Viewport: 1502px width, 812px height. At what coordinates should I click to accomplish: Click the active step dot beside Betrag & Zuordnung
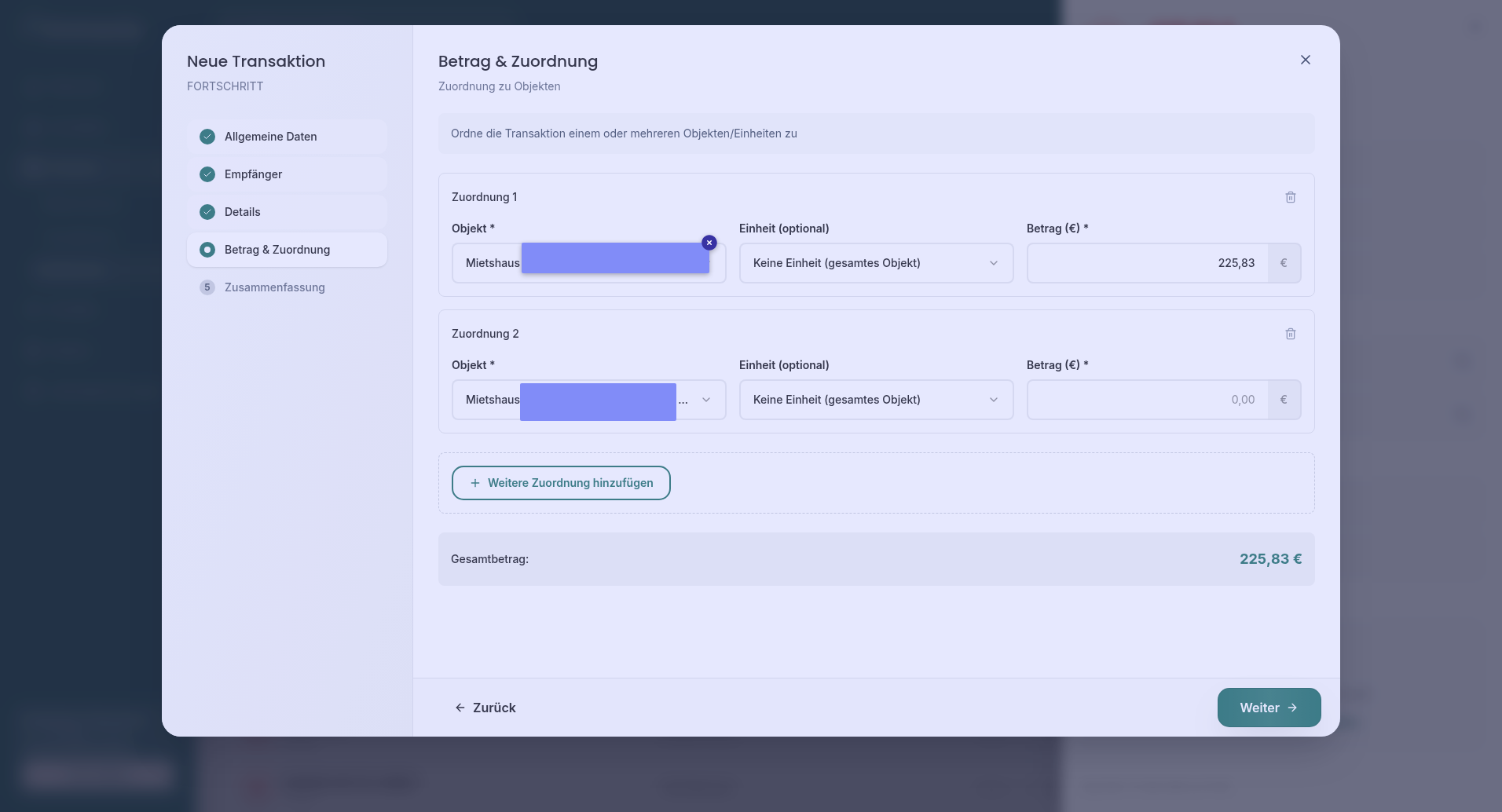[207, 250]
